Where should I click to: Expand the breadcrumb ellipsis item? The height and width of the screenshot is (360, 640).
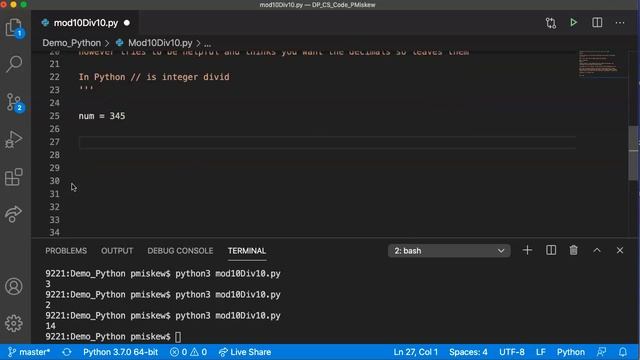click(x=207, y=43)
